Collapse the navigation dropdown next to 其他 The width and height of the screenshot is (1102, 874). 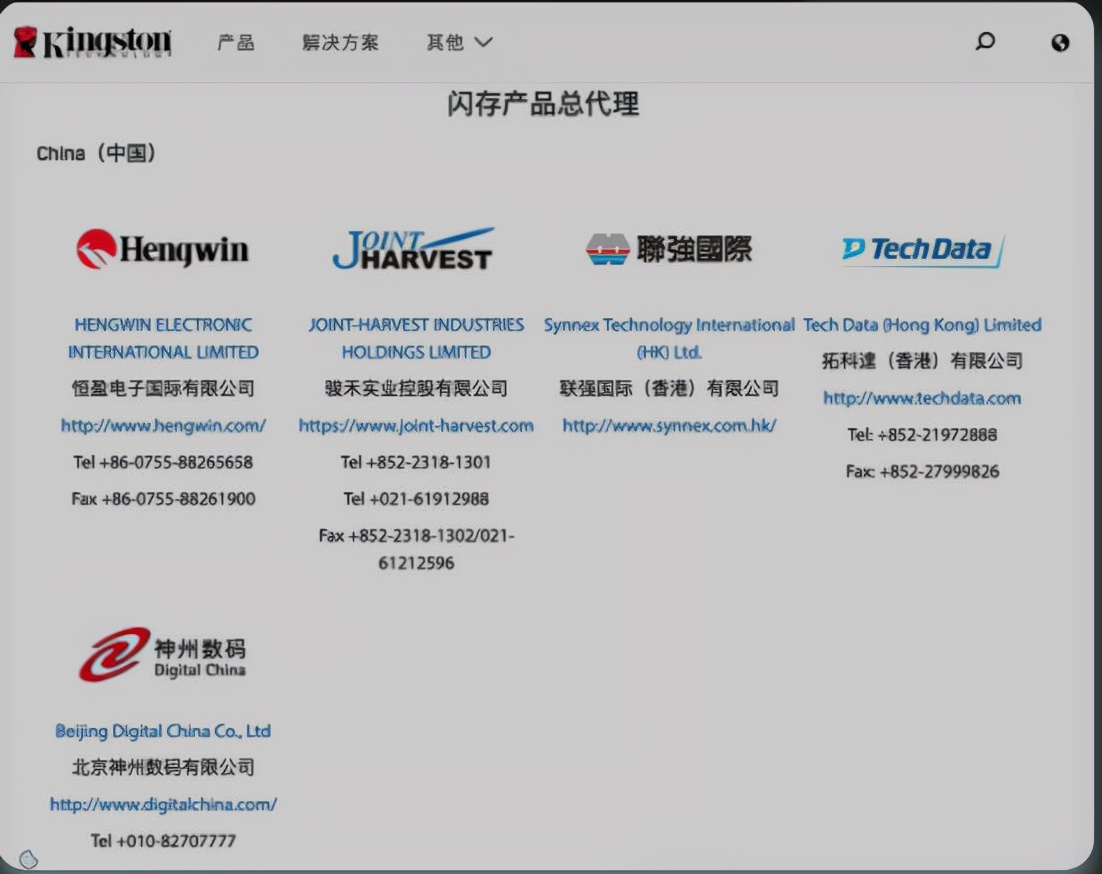click(x=484, y=43)
